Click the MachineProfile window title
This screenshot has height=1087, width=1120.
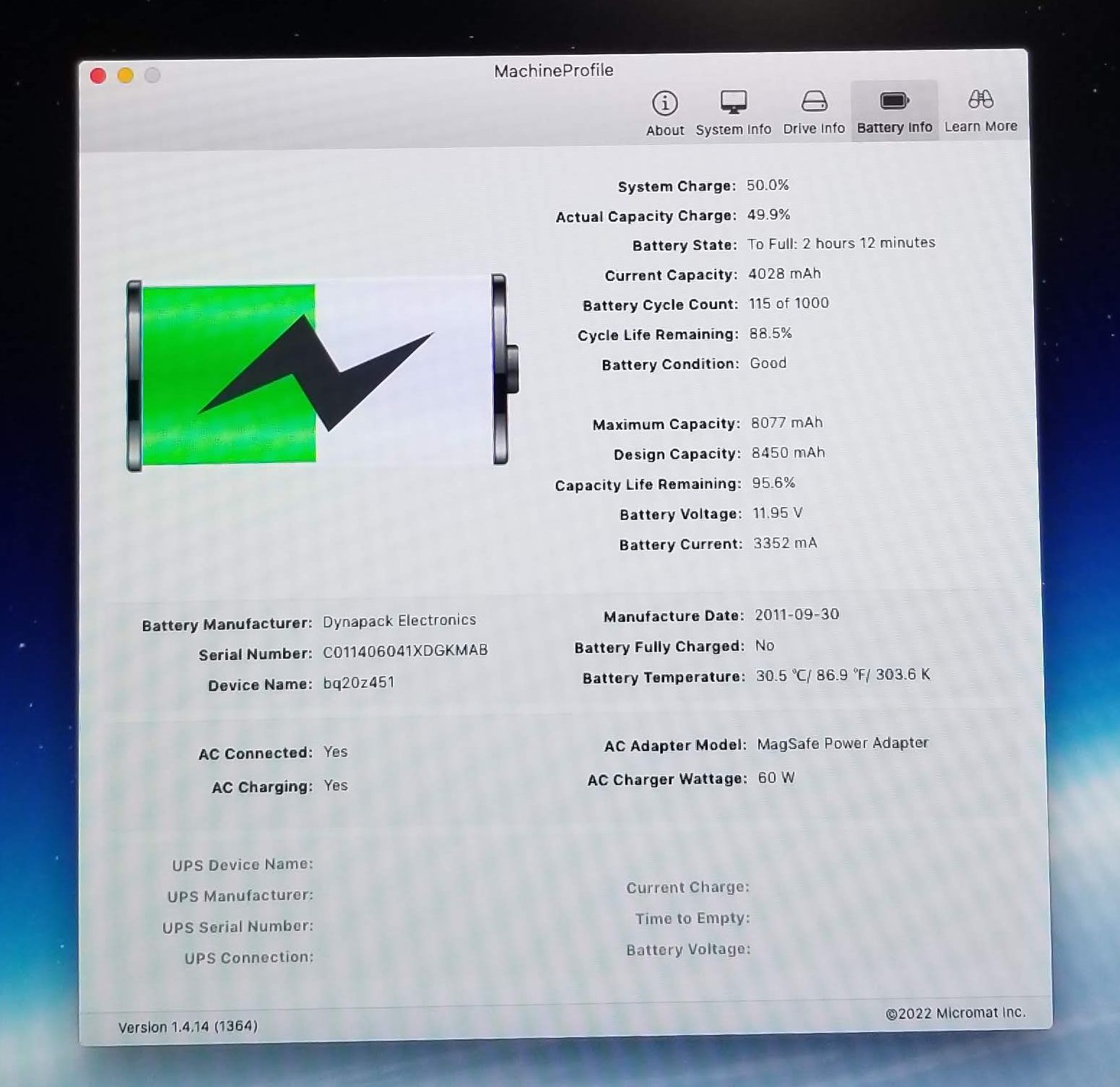click(x=554, y=71)
